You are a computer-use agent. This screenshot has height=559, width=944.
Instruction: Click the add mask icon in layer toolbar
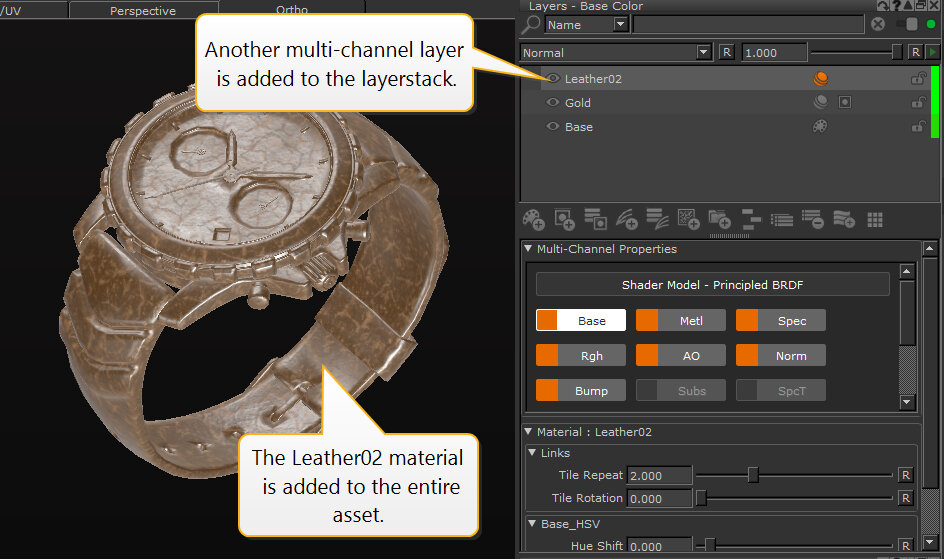click(564, 219)
